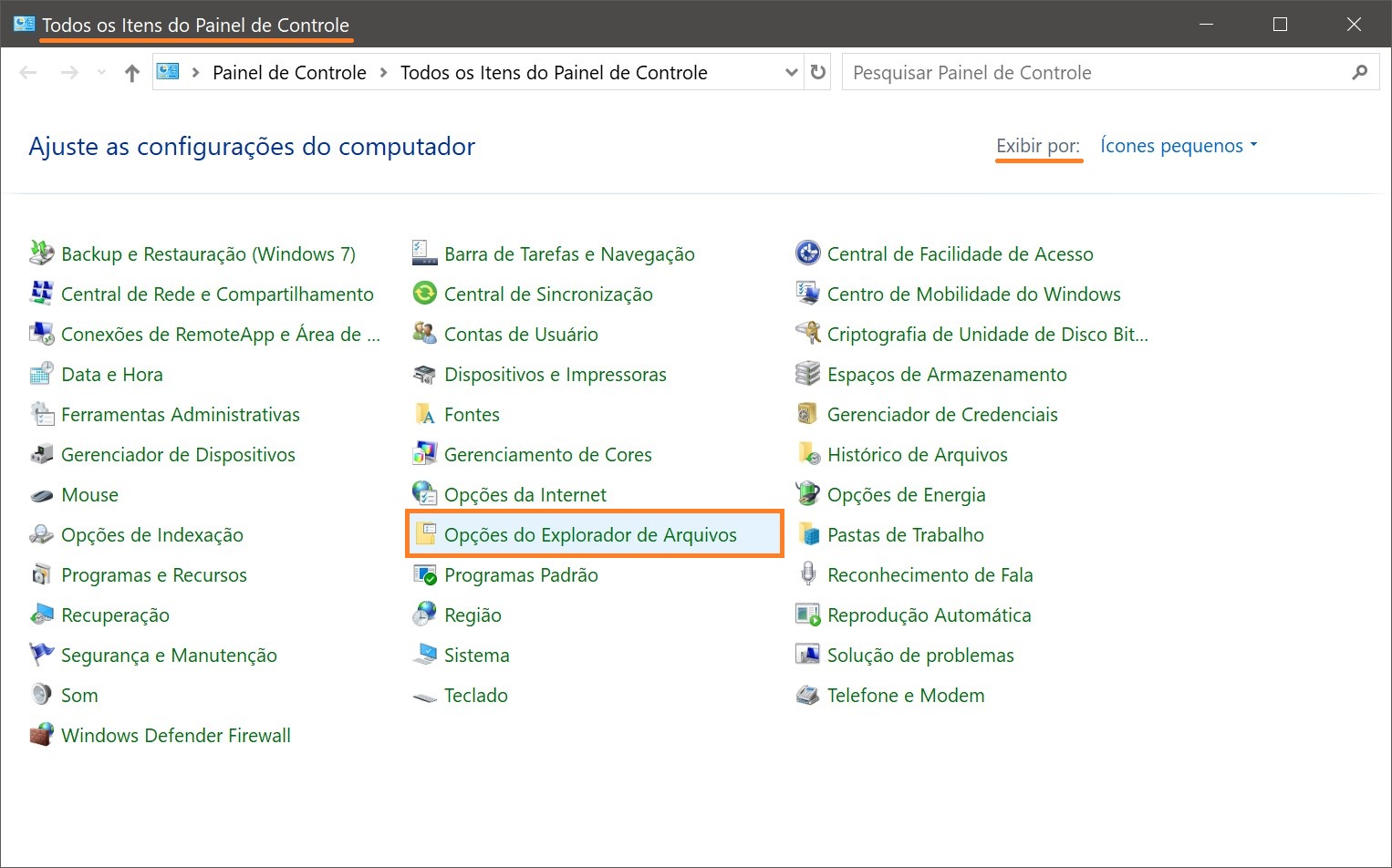The image size is (1392, 868).
Task: Click the Windows Defender Firewall icon
Action: (41, 735)
